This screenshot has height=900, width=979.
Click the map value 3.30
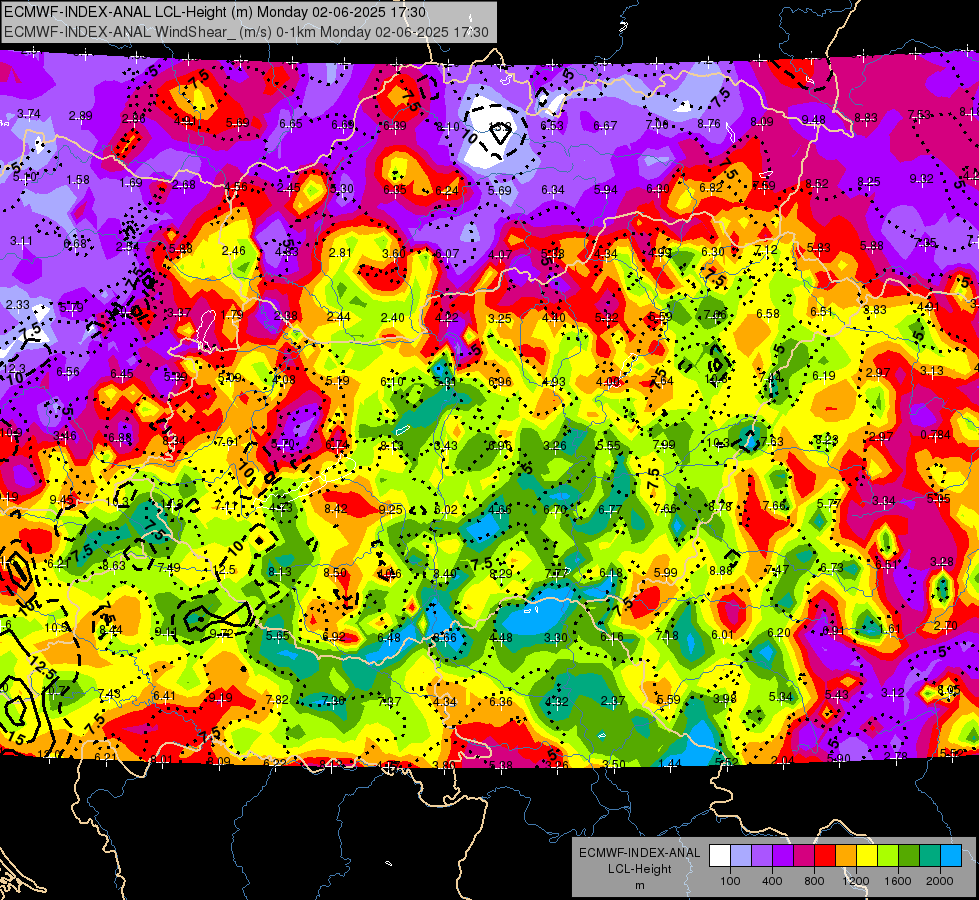[556, 638]
